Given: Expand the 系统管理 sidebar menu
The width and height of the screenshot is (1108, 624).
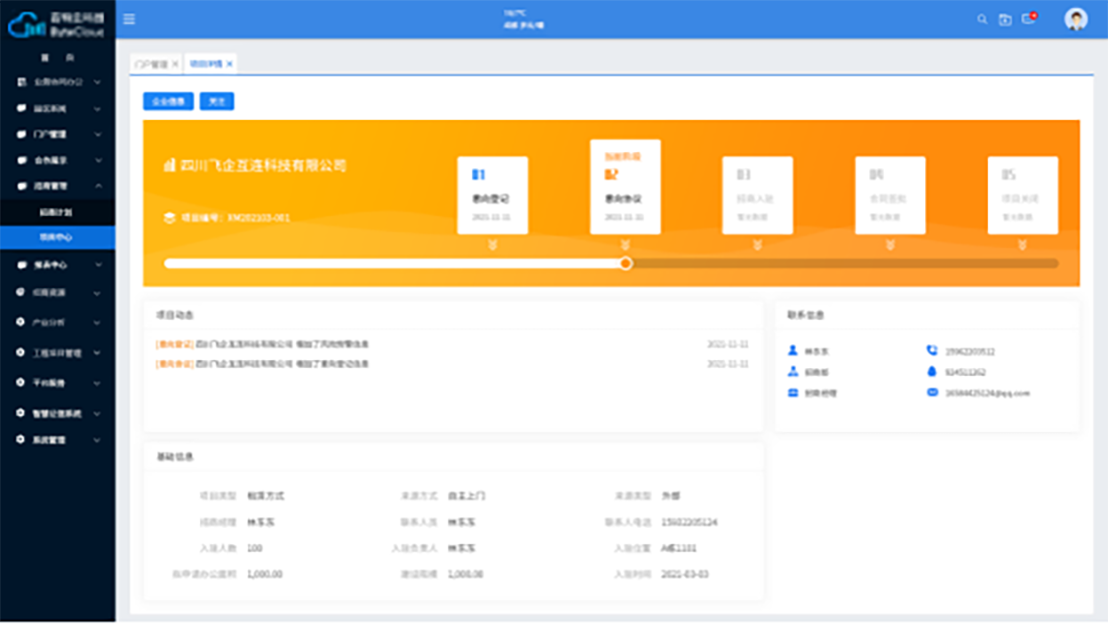Looking at the screenshot, I should [57, 440].
